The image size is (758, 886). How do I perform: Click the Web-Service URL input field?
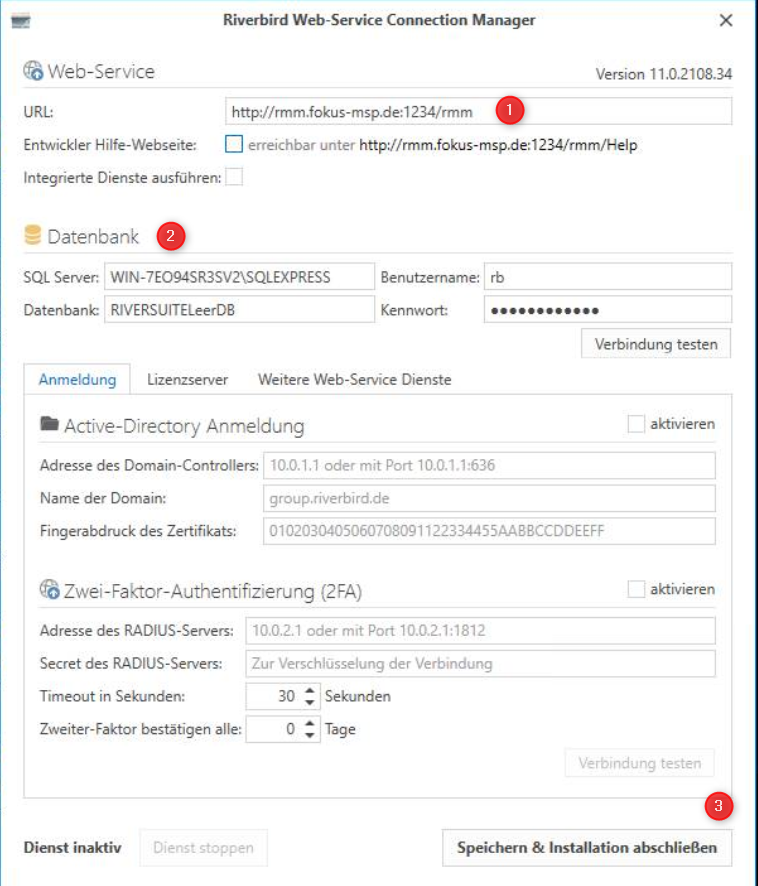click(478, 111)
